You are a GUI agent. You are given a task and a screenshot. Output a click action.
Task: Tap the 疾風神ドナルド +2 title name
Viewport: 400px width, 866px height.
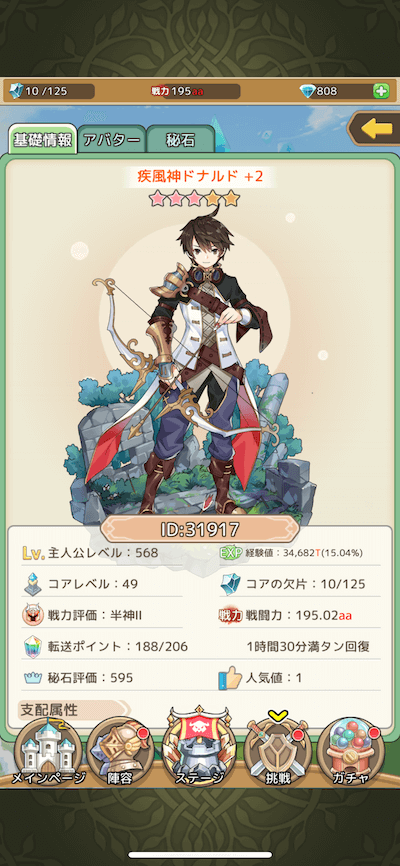click(x=199, y=177)
